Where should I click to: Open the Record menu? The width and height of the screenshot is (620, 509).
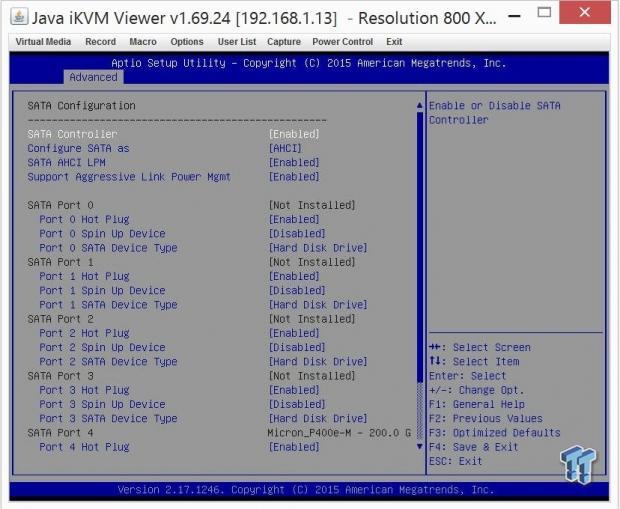pos(100,42)
